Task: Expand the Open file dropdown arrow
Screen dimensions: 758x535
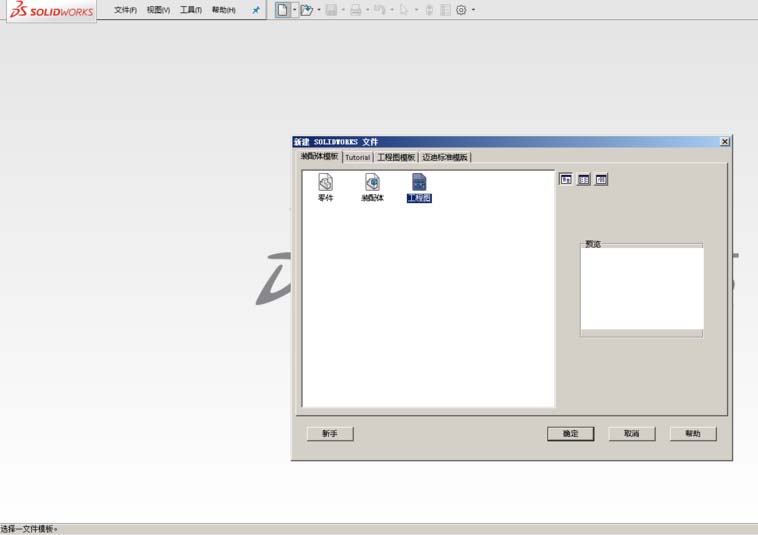Action: tap(319, 10)
